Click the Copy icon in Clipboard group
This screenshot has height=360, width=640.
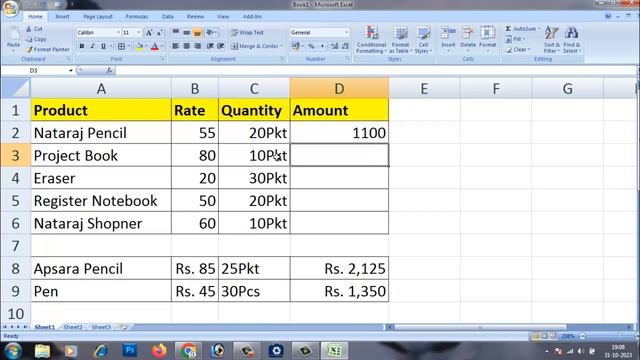tap(29, 39)
